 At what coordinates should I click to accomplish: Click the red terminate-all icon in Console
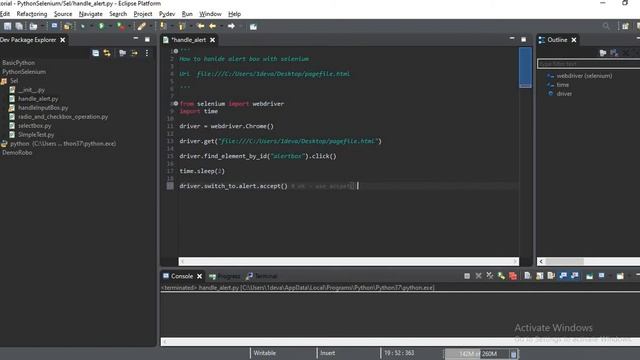[513, 276]
